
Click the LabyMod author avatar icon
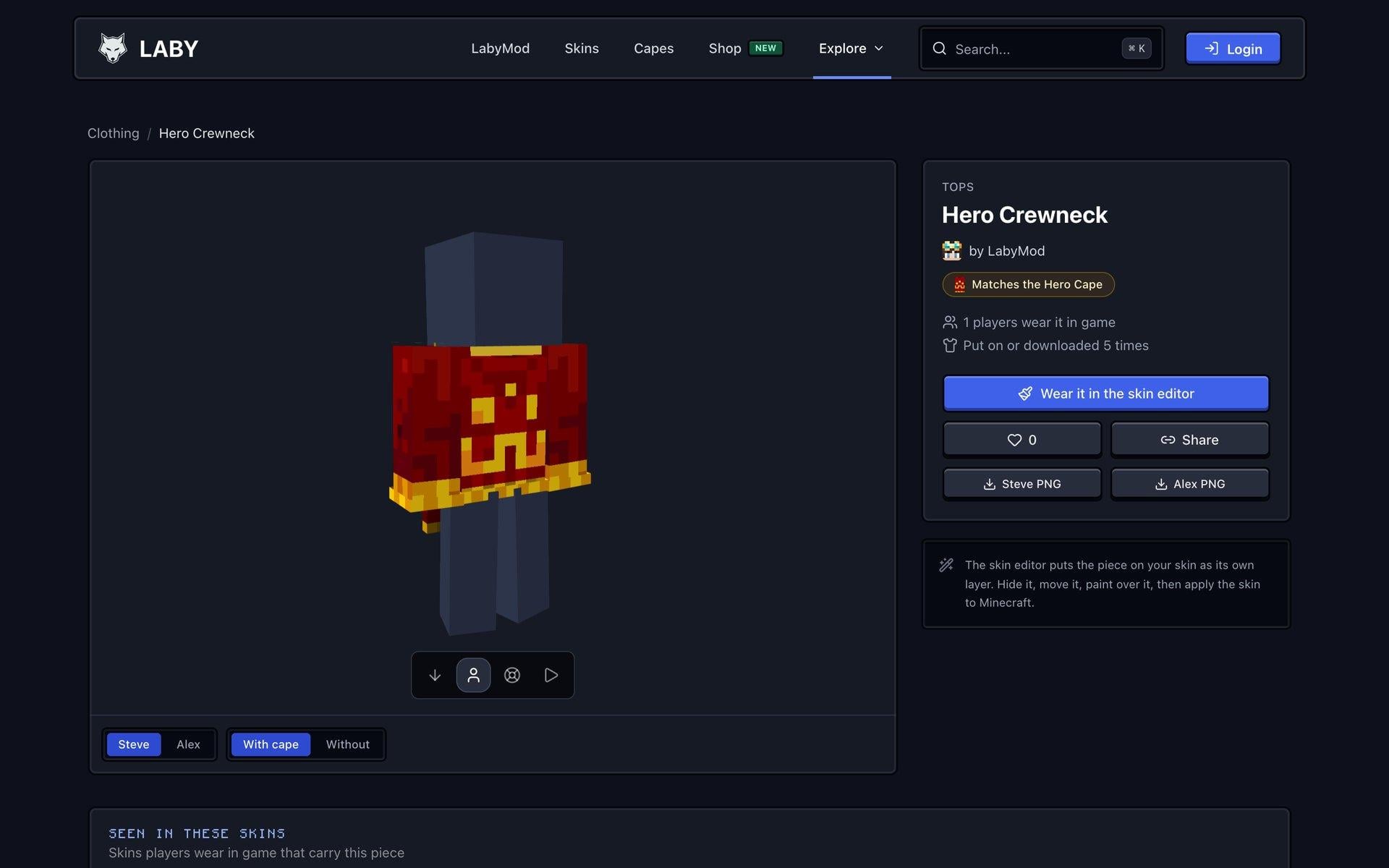951,251
